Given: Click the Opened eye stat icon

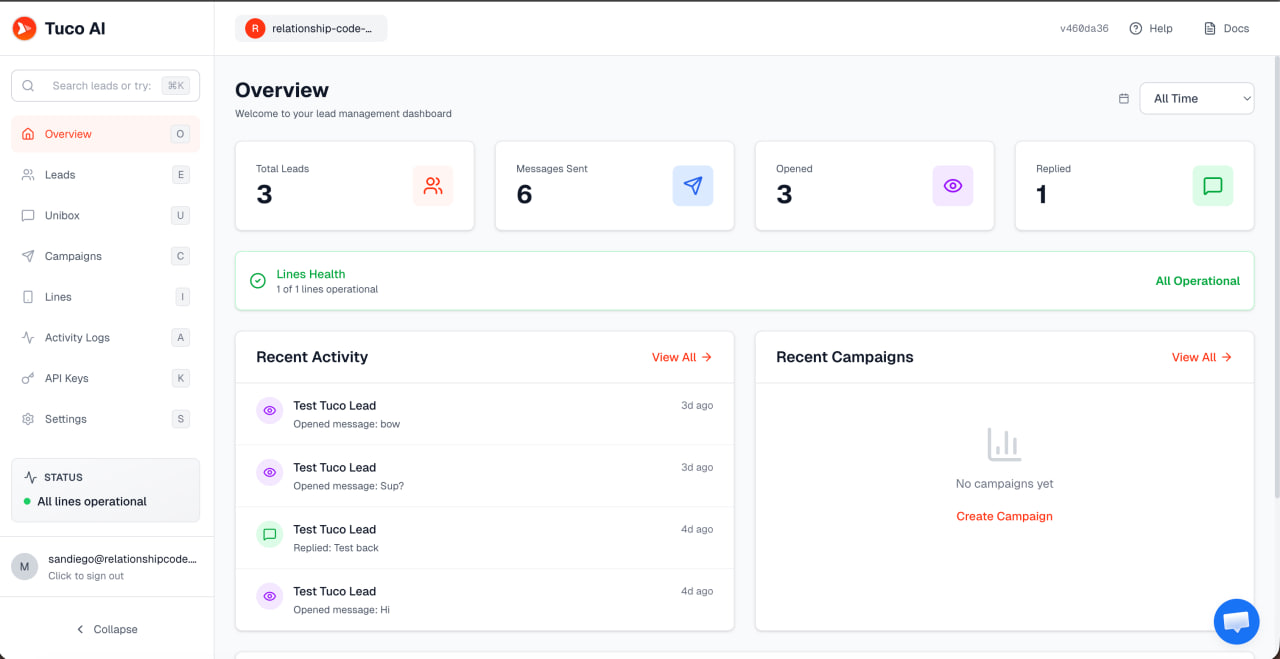Looking at the screenshot, I should point(952,186).
